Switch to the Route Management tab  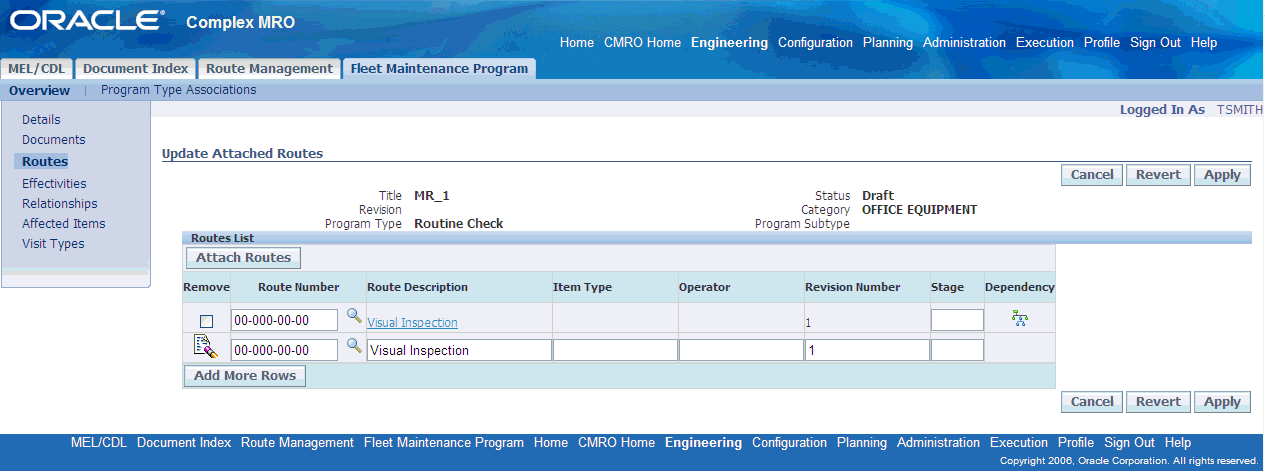click(268, 68)
